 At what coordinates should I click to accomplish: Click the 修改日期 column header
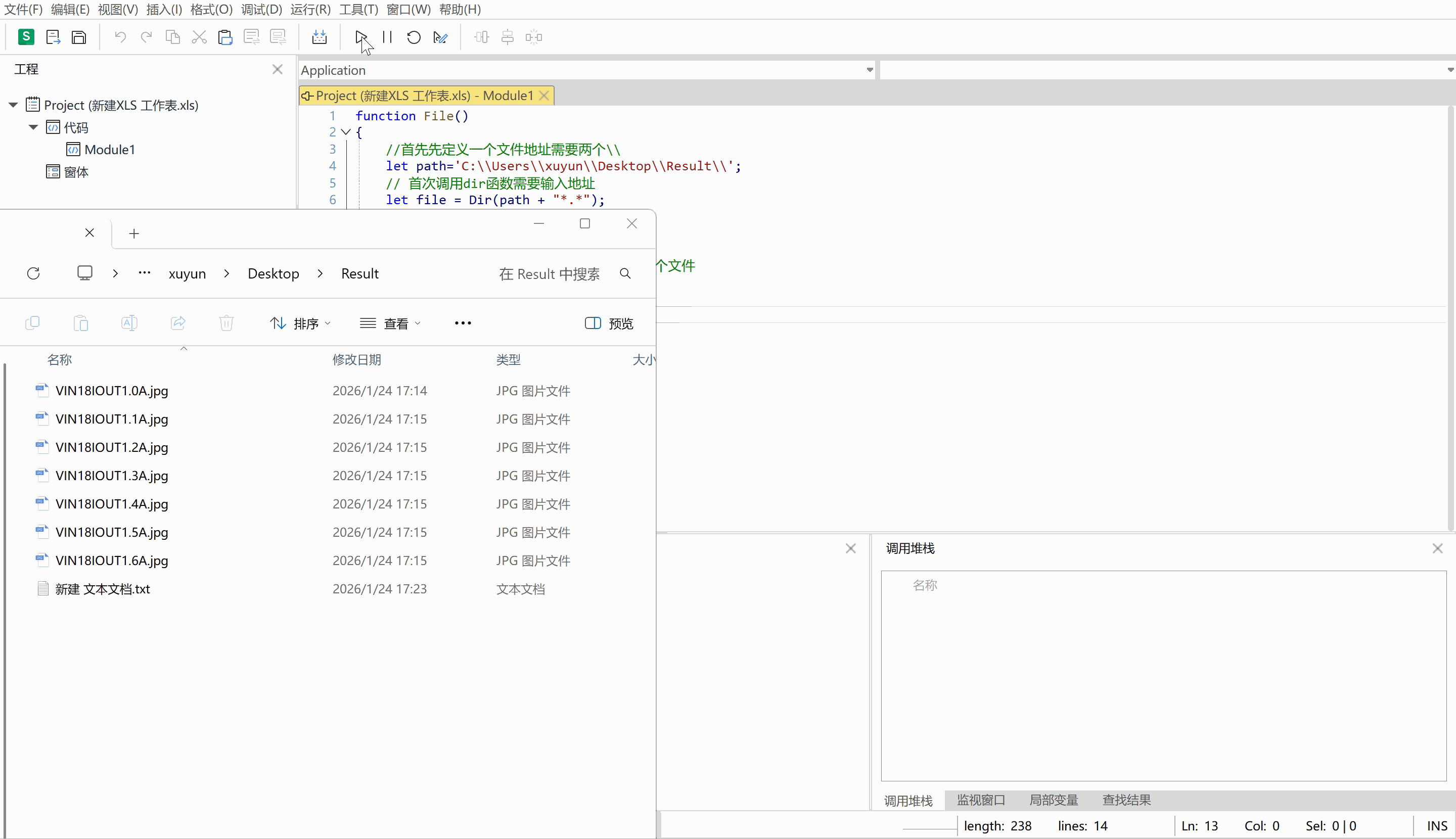(x=356, y=359)
